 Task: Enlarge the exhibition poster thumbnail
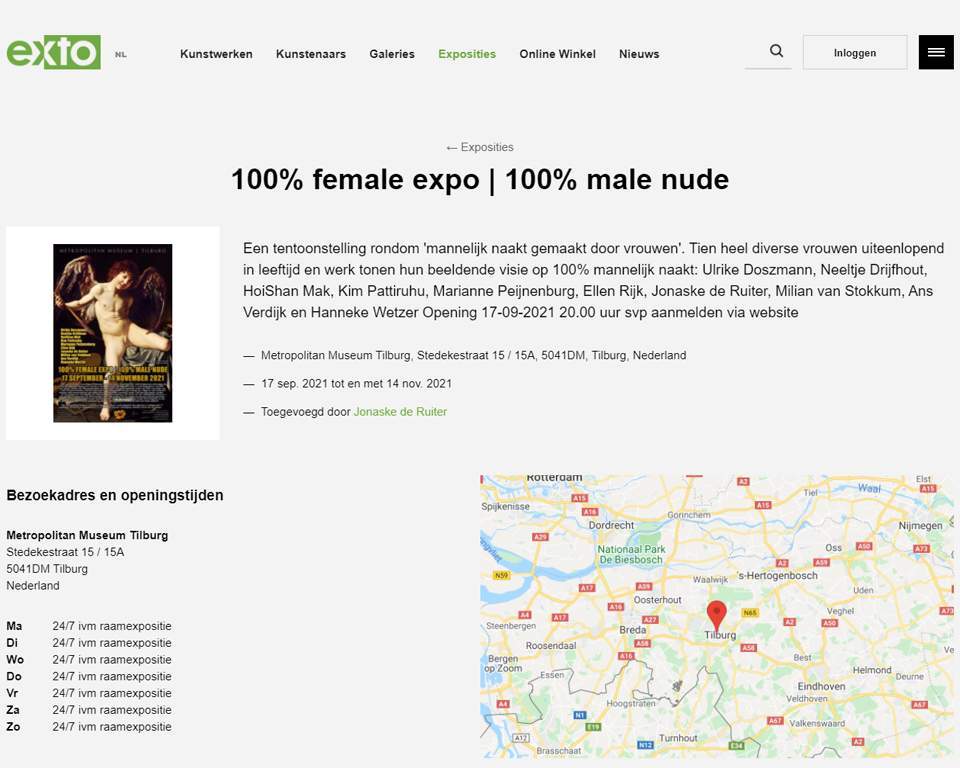[x=113, y=333]
